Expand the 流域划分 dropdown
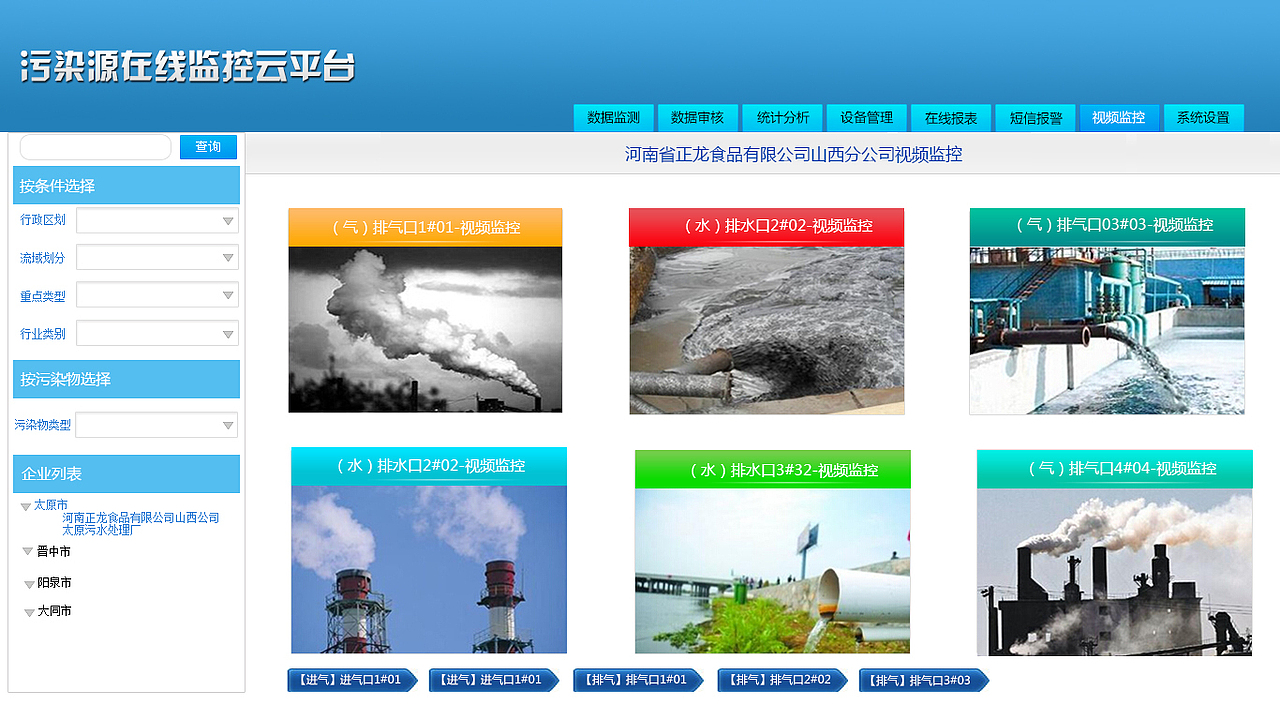 click(157, 258)
